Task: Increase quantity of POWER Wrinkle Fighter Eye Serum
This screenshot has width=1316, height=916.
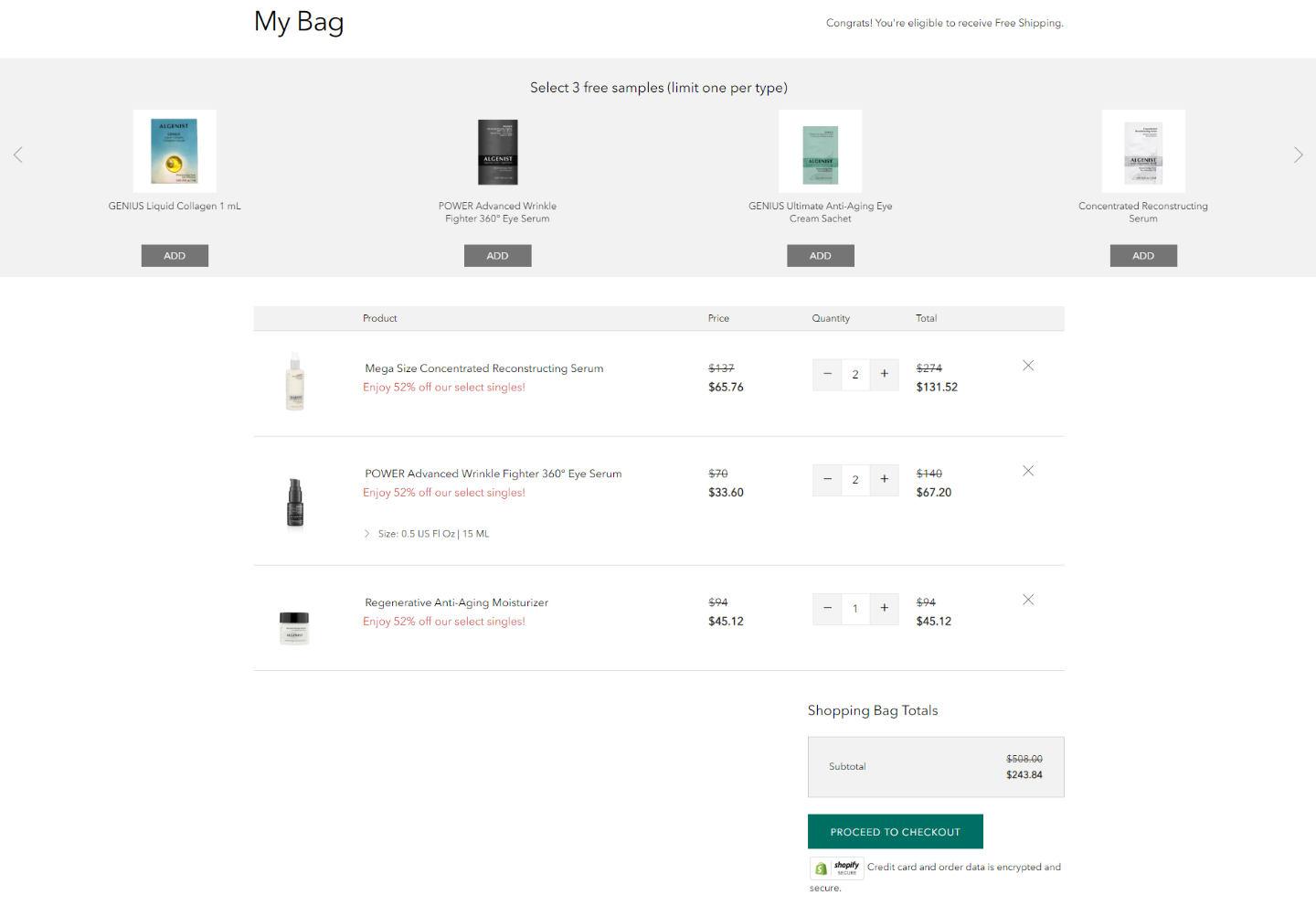Action: pyautogui.click(x=885, y=479)
